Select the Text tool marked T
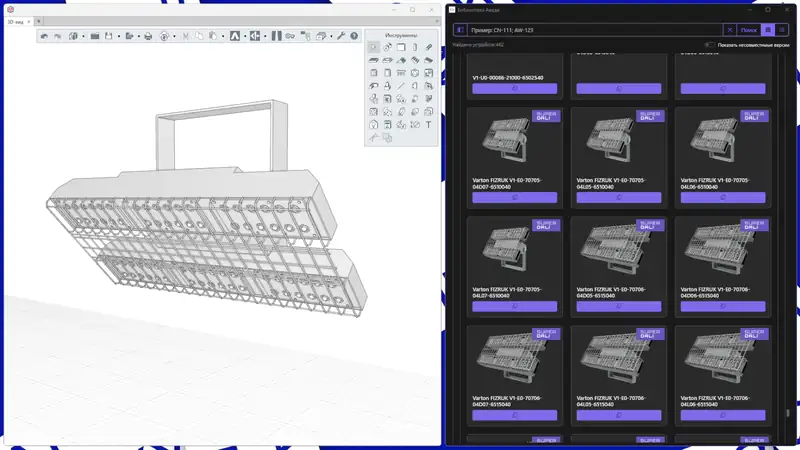The height and width of the screenshot is (450, 800). click(429, 124)
